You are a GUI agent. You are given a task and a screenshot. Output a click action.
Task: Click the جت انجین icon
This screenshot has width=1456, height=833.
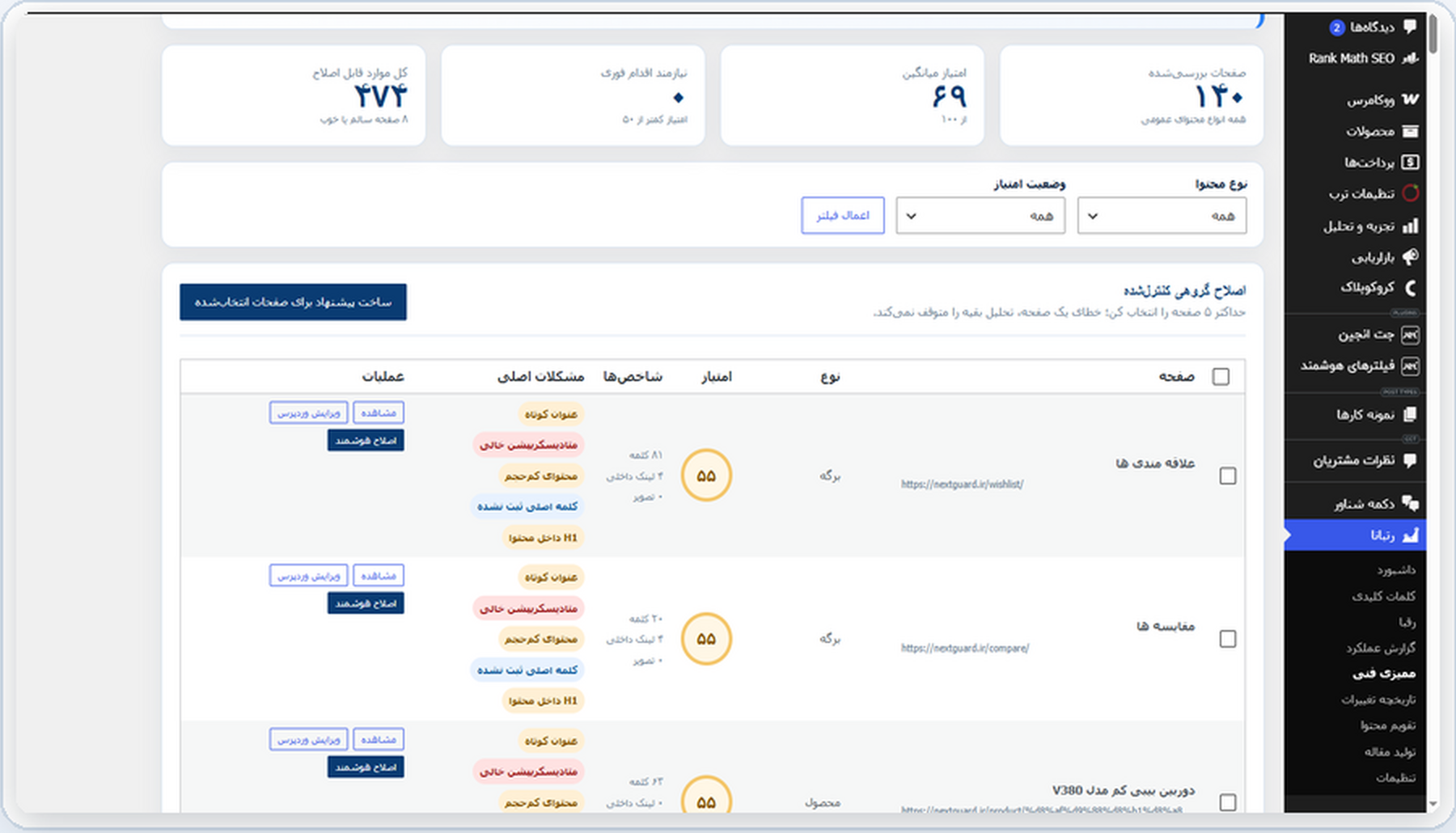pyautogui.click(x=1410, y=335)
